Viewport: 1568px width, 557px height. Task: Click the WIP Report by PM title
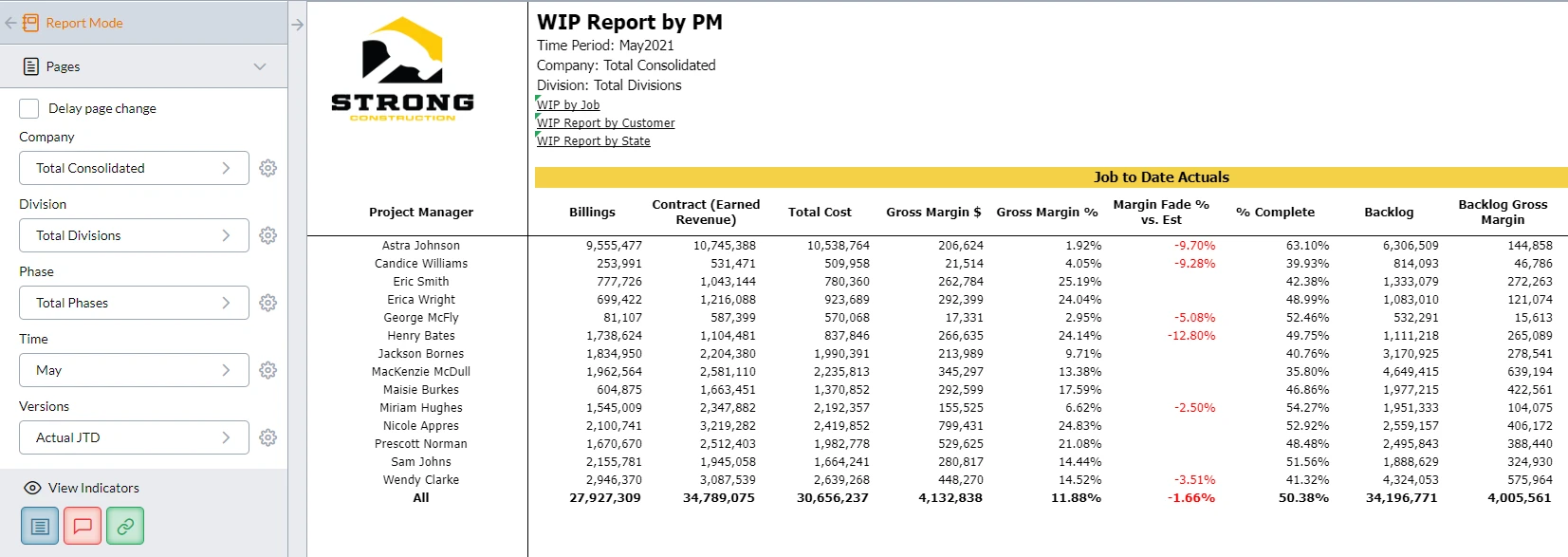(x=630, y=23)
